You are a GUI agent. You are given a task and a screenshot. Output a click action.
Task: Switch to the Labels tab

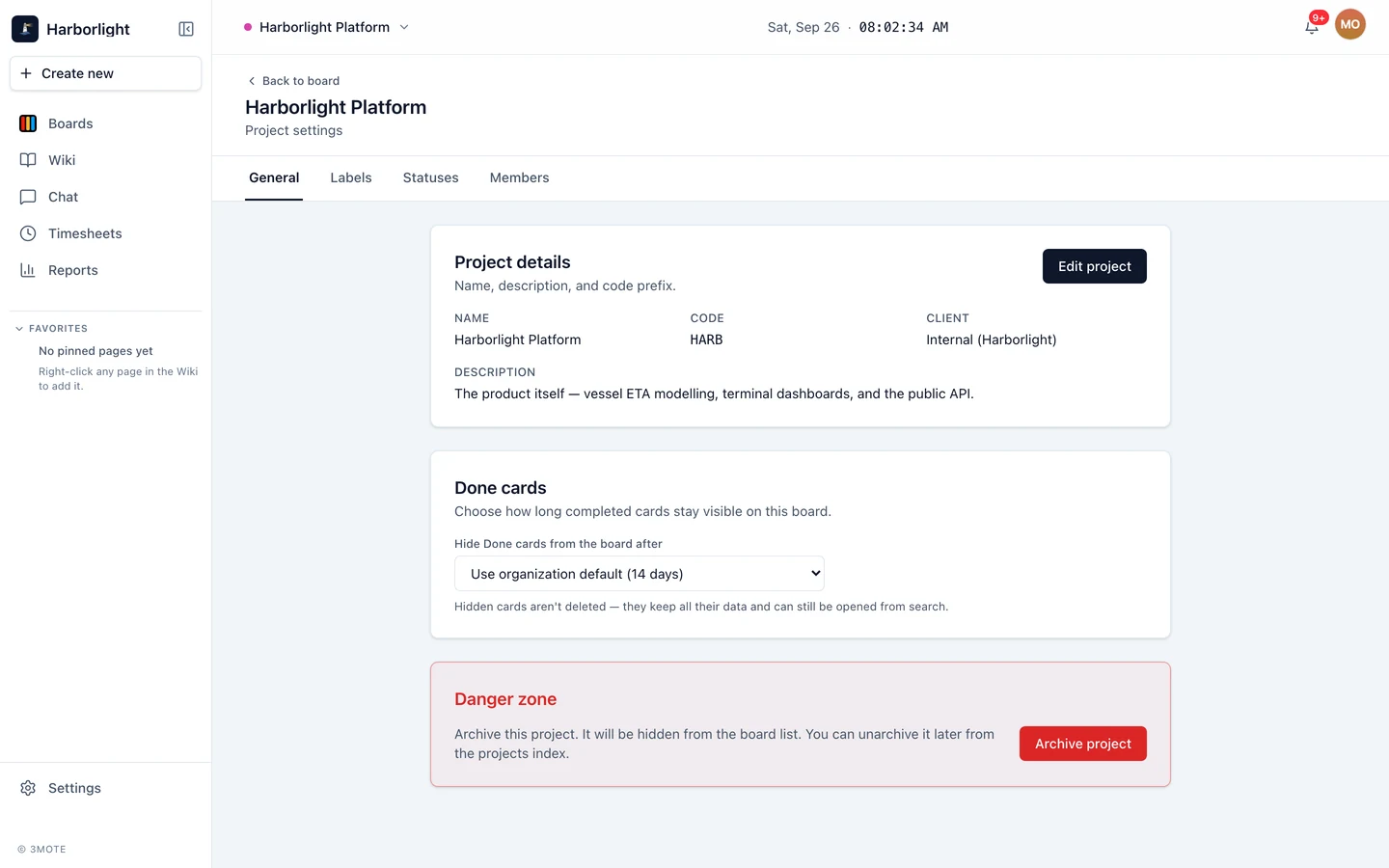pos(351,177)
